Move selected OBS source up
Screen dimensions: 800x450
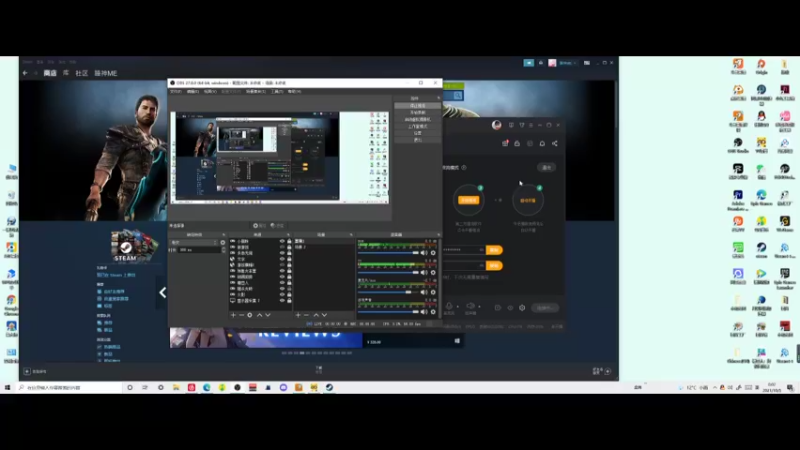(259, 315)
